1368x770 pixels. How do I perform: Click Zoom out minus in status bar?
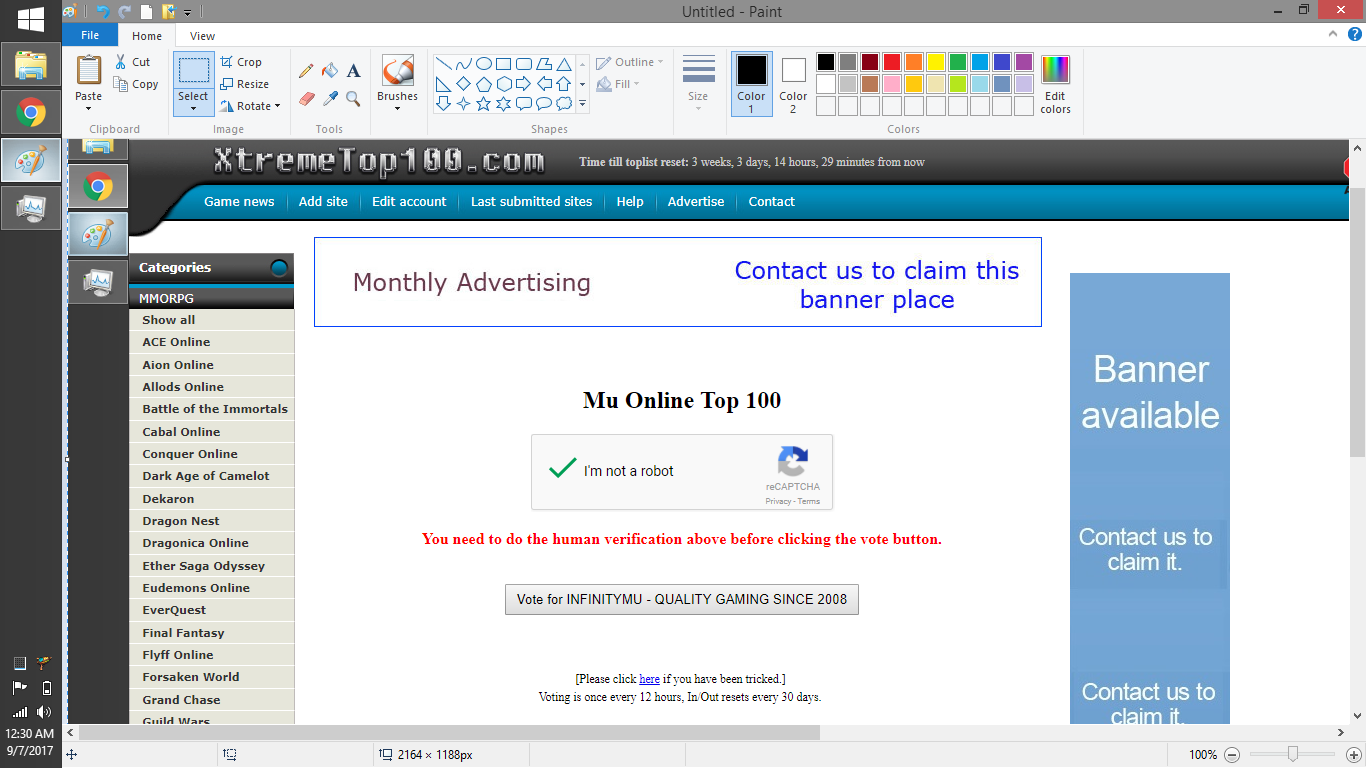(x=1232, y=755)
